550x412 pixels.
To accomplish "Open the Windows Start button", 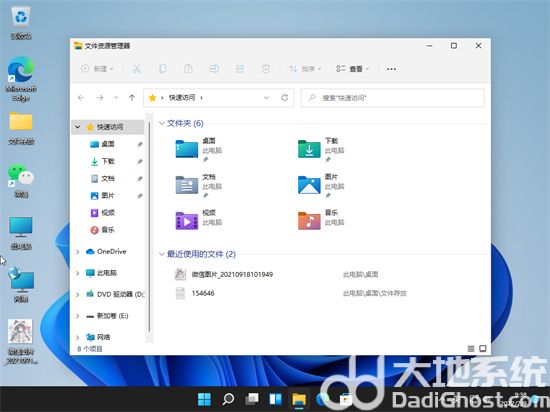I will pyautogui.click(x=204, y=399).
